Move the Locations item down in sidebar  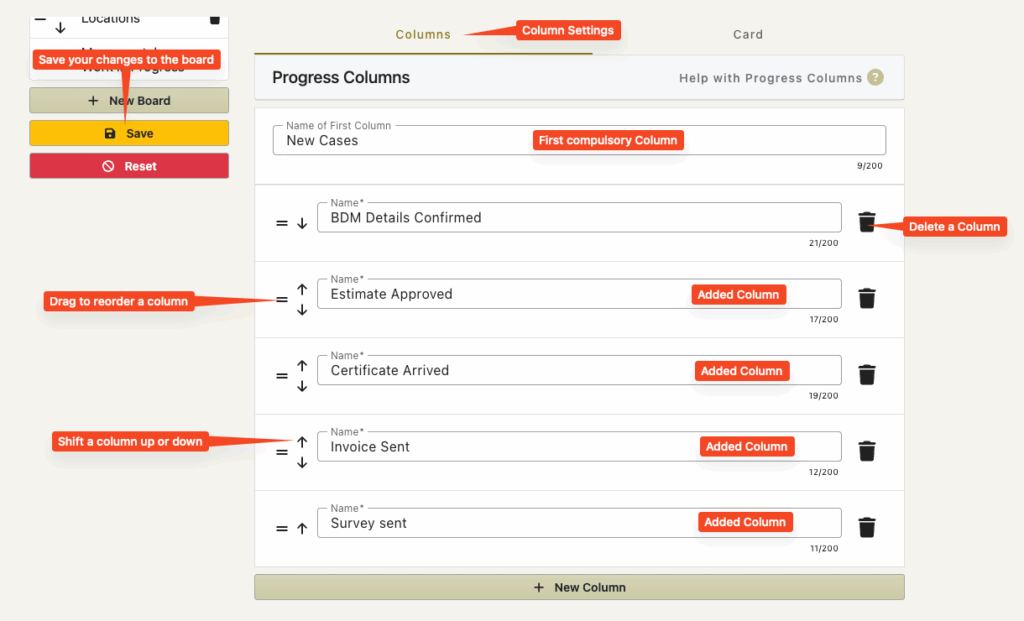click(x=60, y=28)
